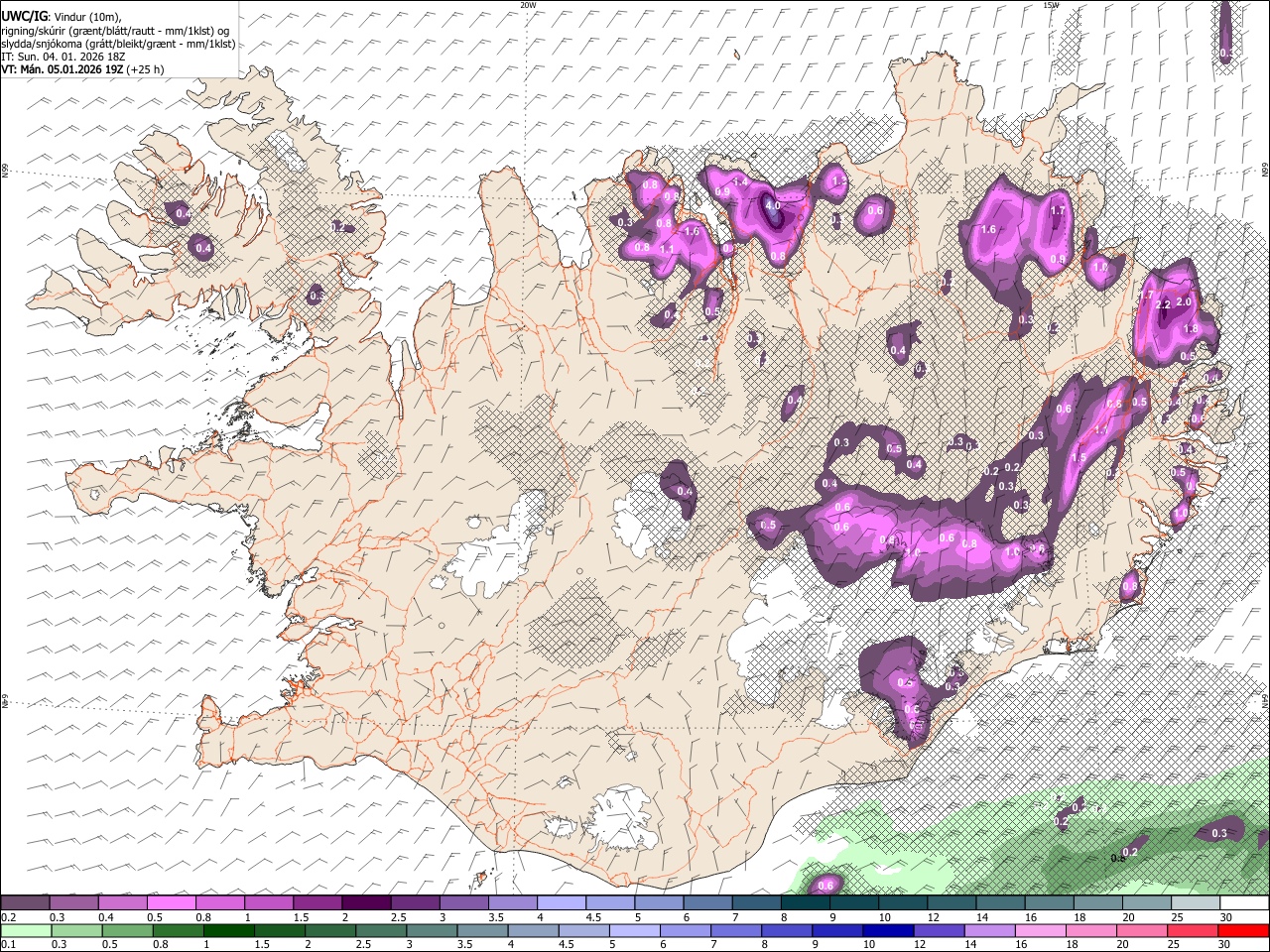Click the "UWC/IG: Vindur (10m)," title line
1270x952 pixels.
tap(62, 16)
